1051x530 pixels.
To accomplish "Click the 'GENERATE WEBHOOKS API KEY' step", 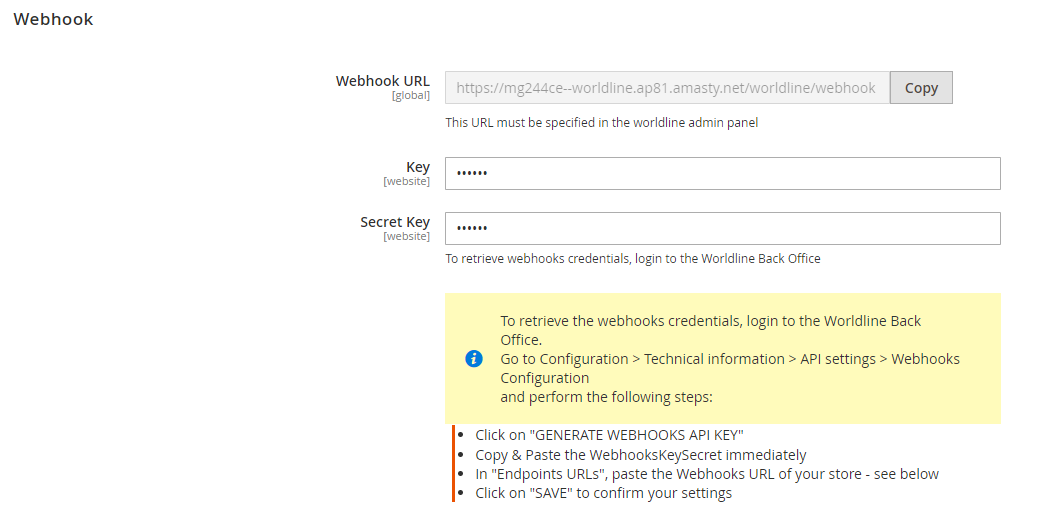I will coord(609,435).
